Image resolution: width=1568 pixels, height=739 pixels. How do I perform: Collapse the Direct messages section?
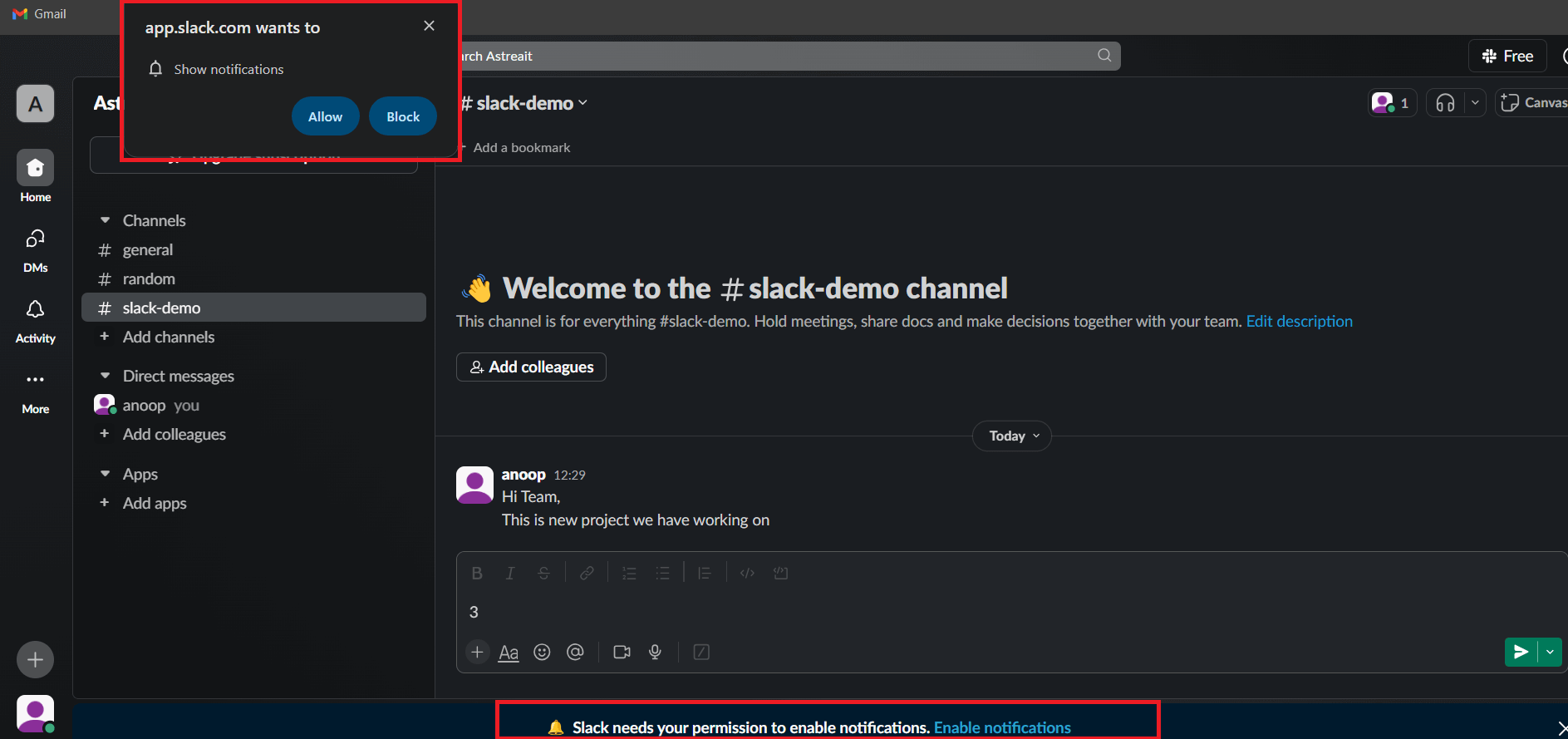[x=106, y=376]
